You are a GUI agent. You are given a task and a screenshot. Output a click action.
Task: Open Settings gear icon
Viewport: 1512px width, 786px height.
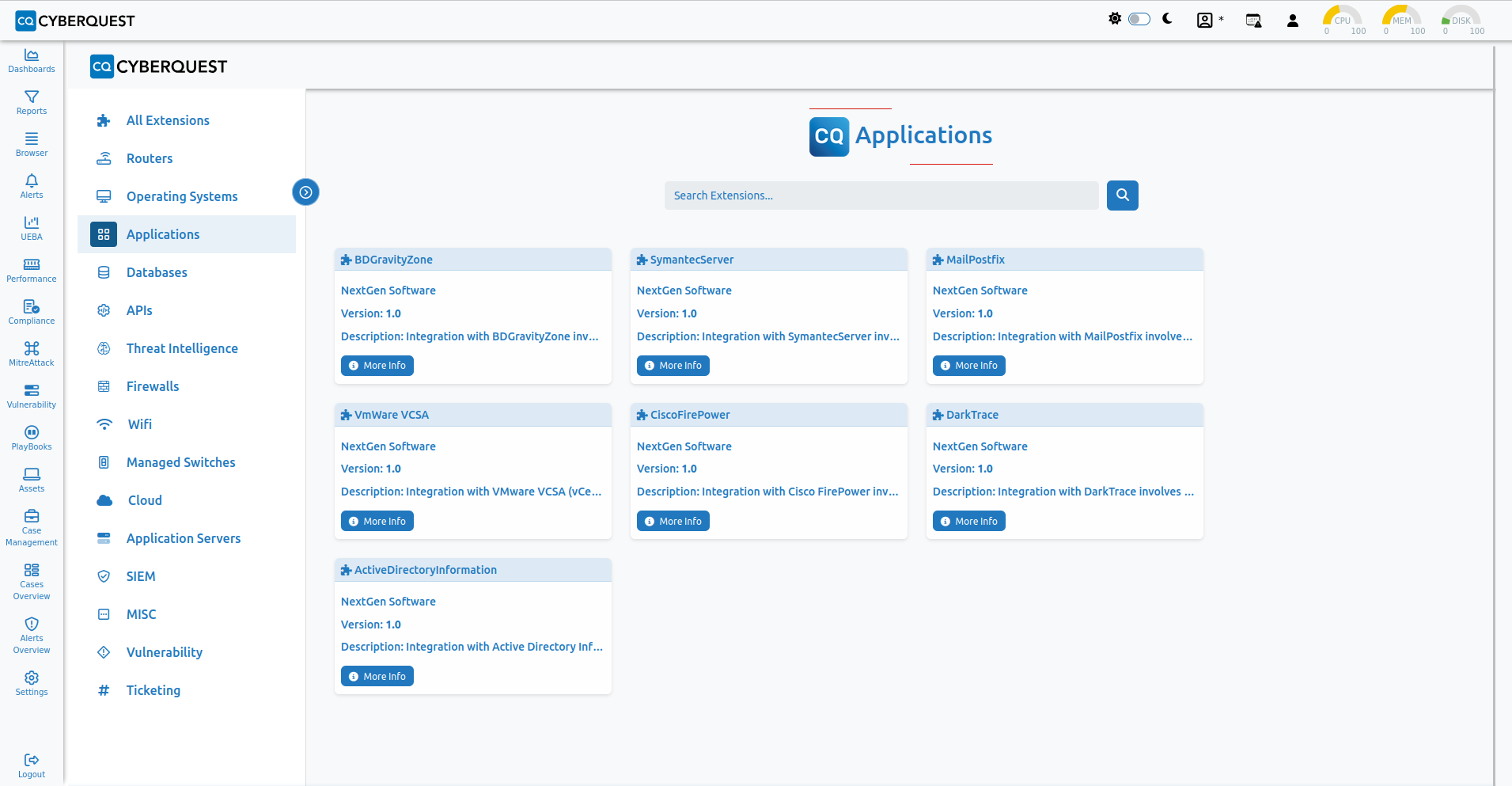point(32,678)
